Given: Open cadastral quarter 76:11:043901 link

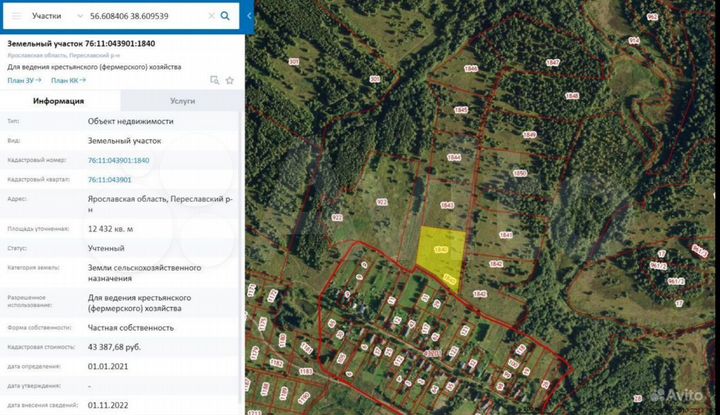Looking at the screenshot, I should pyautogui.click(x=110, y=179).
